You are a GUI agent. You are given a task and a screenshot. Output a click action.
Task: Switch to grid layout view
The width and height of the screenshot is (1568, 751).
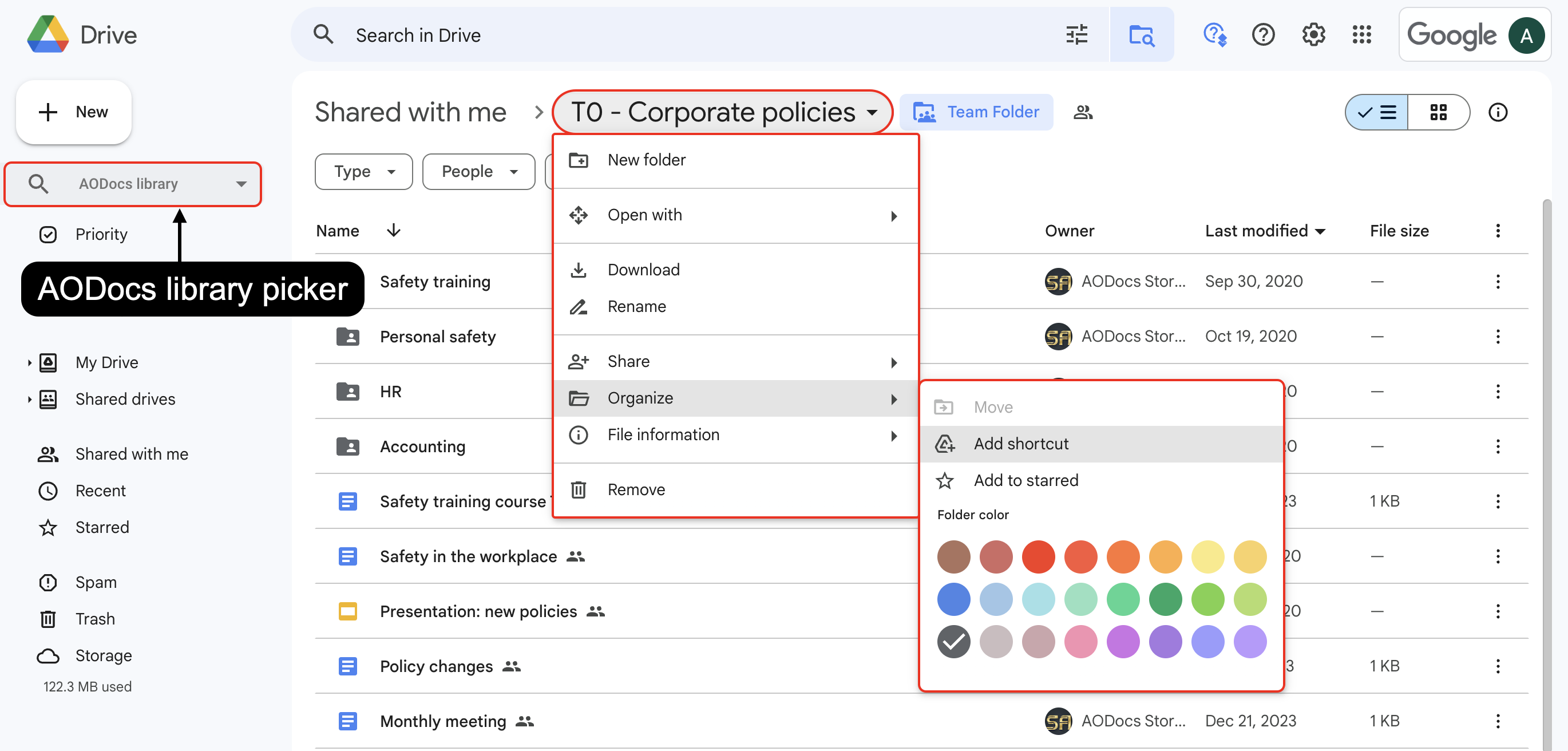[x=1438, y=112]
